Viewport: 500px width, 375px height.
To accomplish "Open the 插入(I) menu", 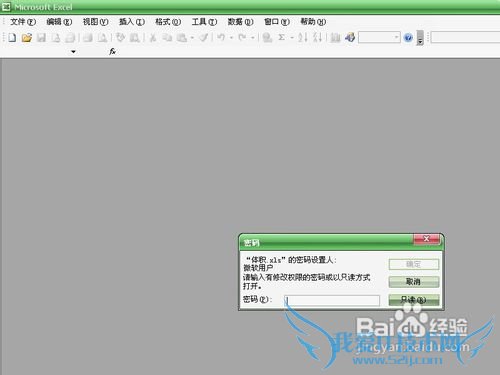I will click(x=132, y=22).
